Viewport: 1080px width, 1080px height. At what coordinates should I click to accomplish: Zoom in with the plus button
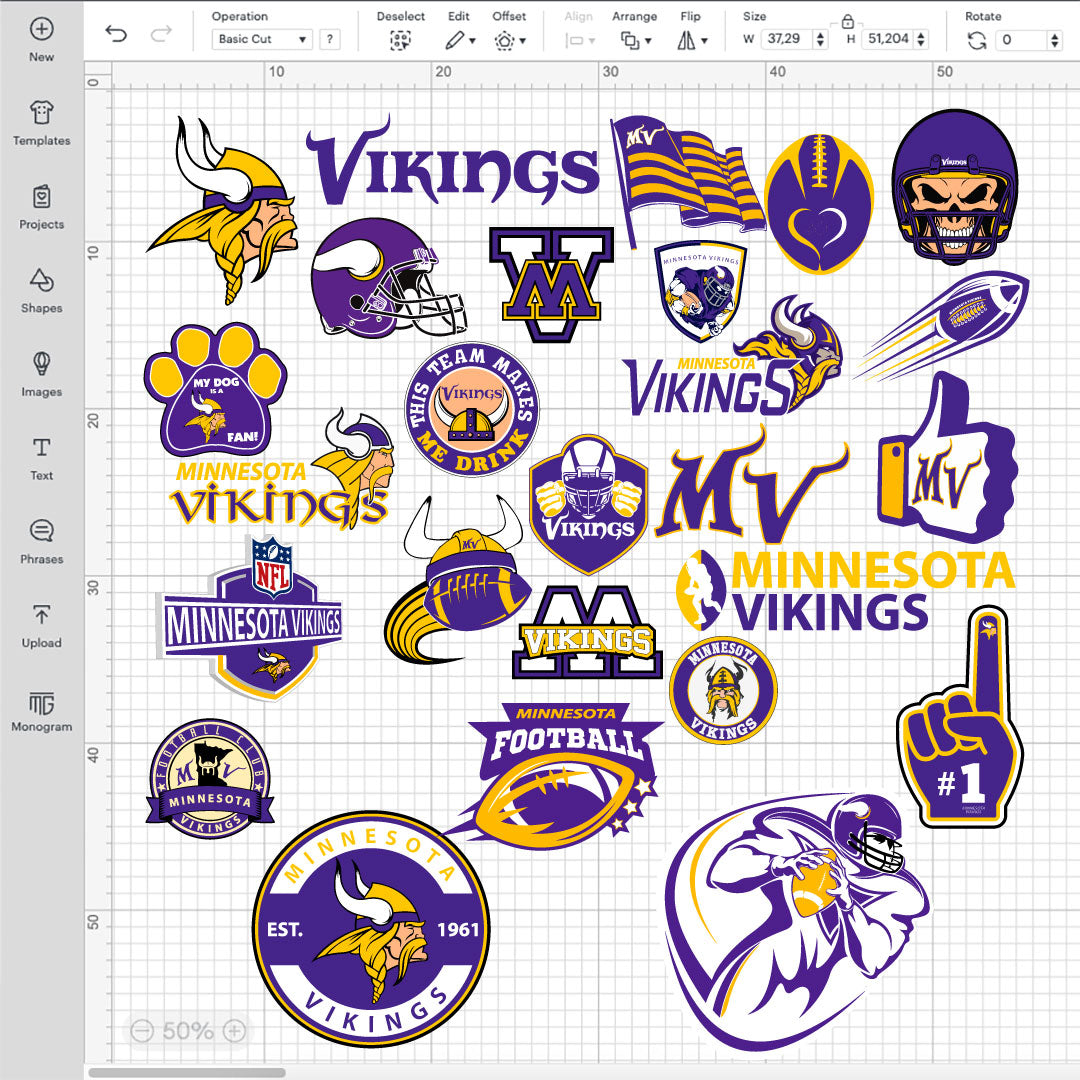tap(235, 1030)
